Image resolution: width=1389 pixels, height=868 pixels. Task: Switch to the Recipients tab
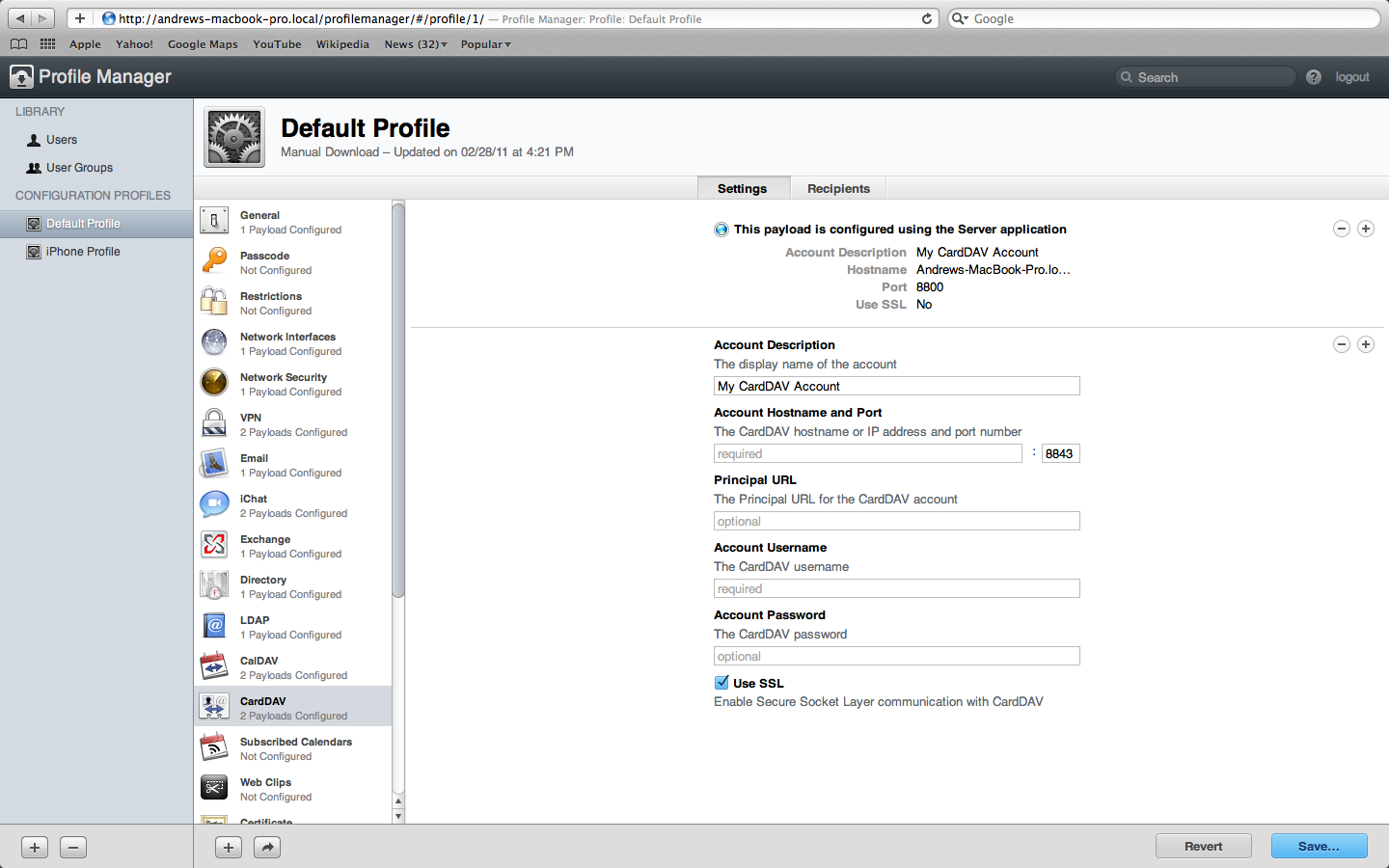pyautogui.click(x=838, y=188)
